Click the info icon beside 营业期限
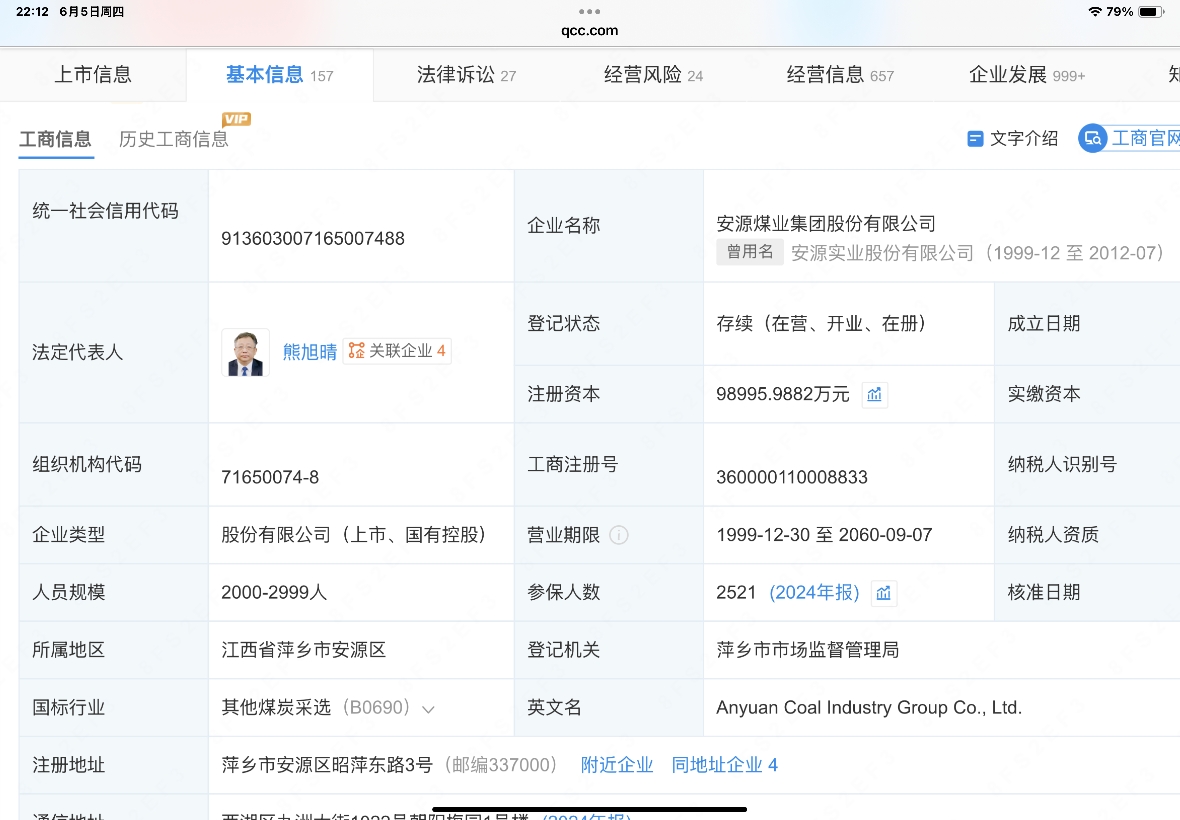Screen dimensions: 1180x820 click(x=619, y=535)
